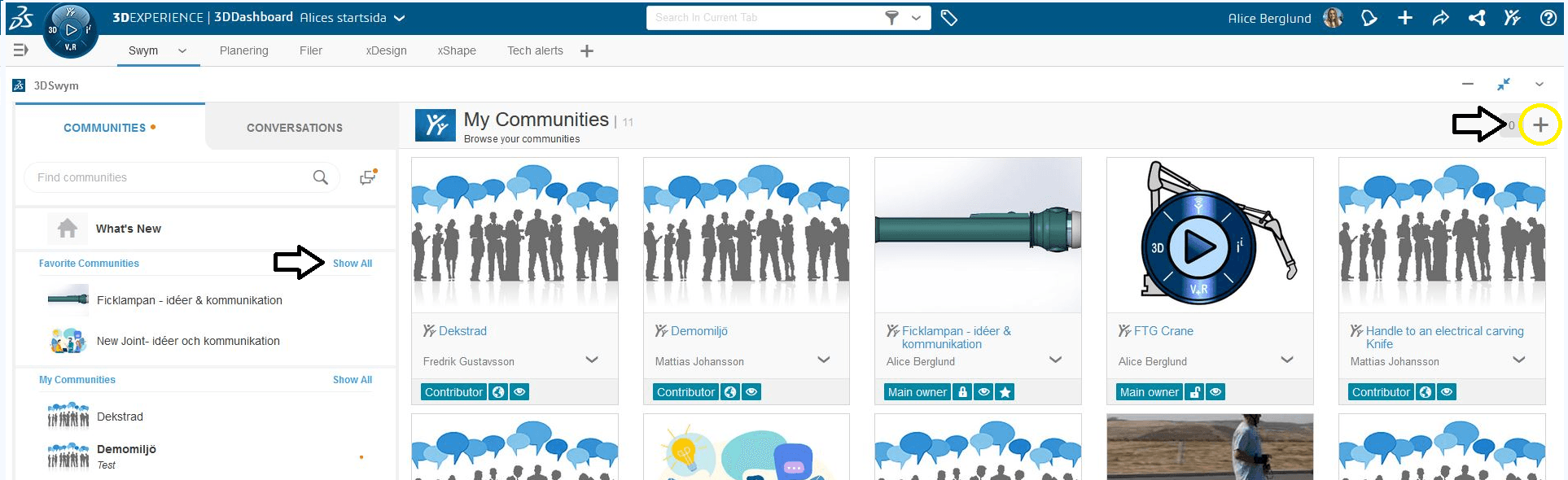
Task: Select Dekstrad in My Communities sidebar list
Action: pyautogui.click(x=120, y=417)
